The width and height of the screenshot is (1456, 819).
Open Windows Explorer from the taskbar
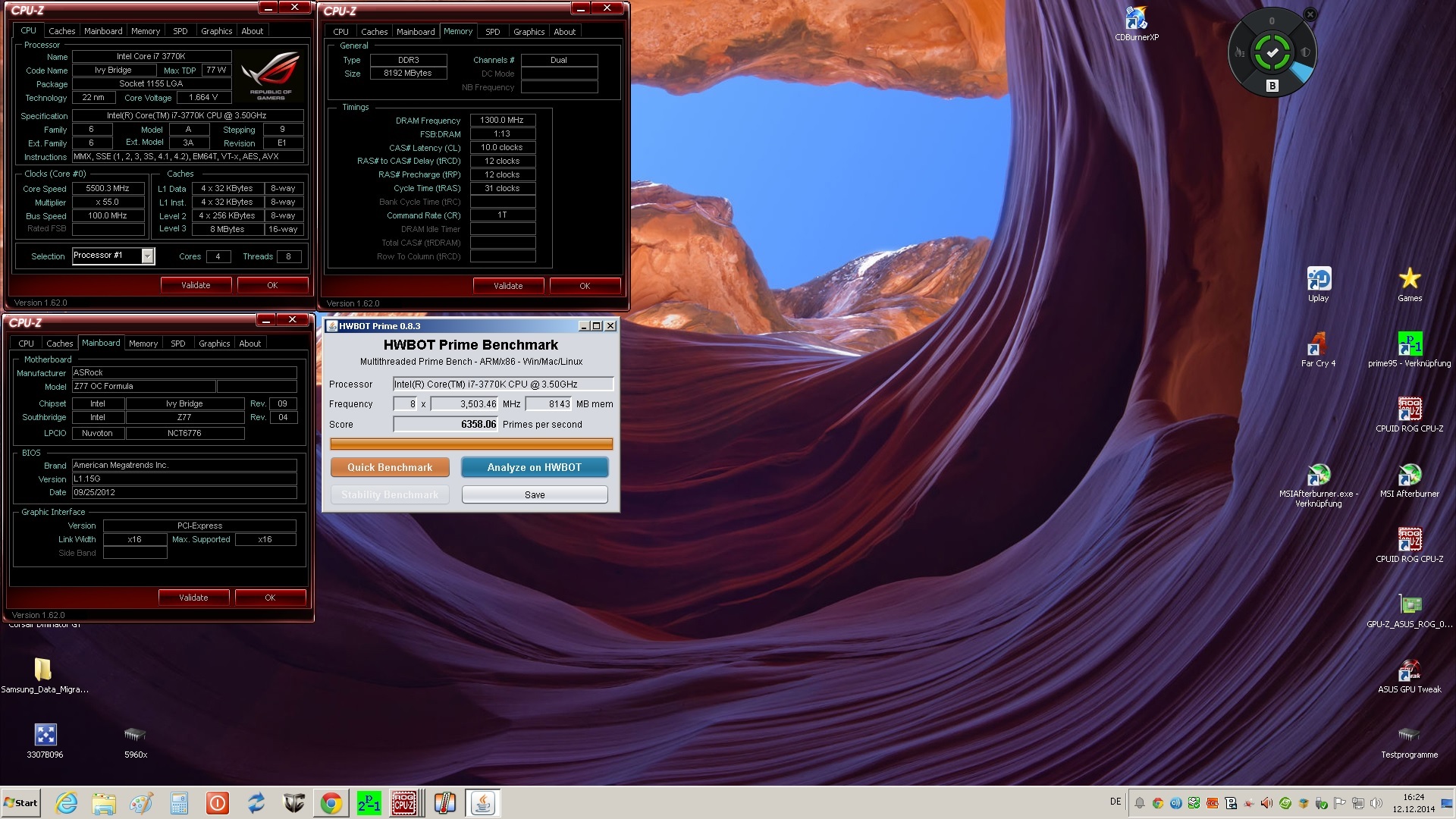tap(104, 802)
